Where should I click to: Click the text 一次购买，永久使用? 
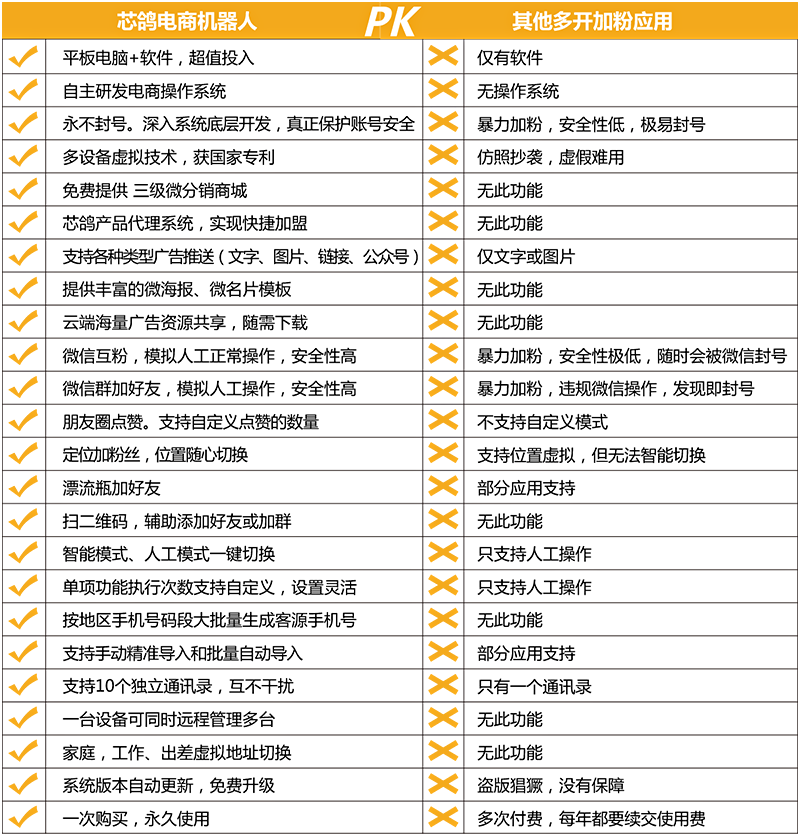coord(136,818)
